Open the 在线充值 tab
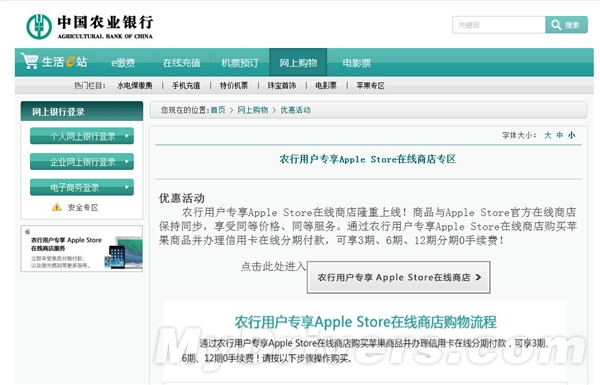 [x=181, y=63]
